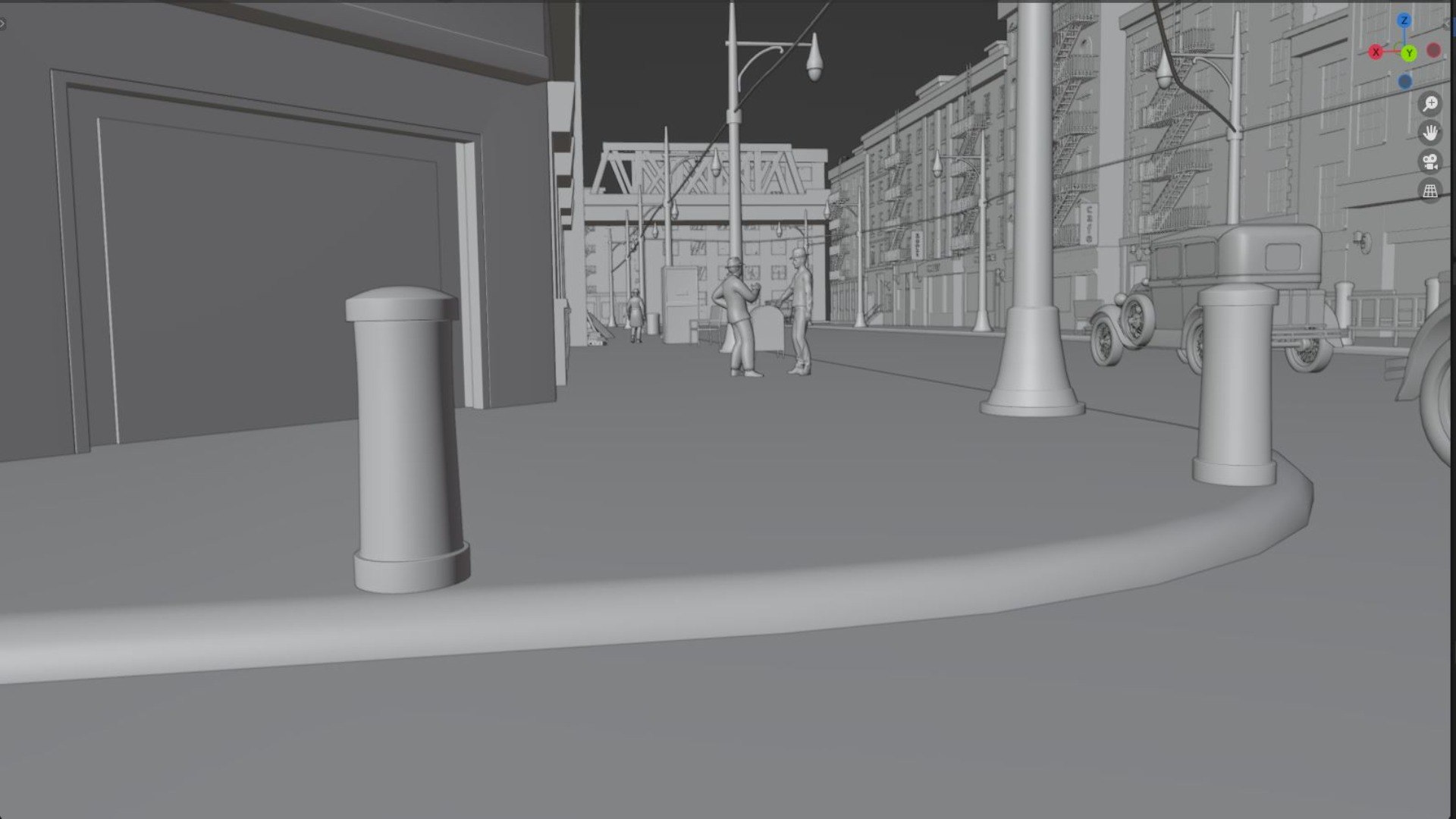The width and height of the screenshot is (1456, 819).
Task: Click the hand pan view button
Action: (x=1430, y=133)
